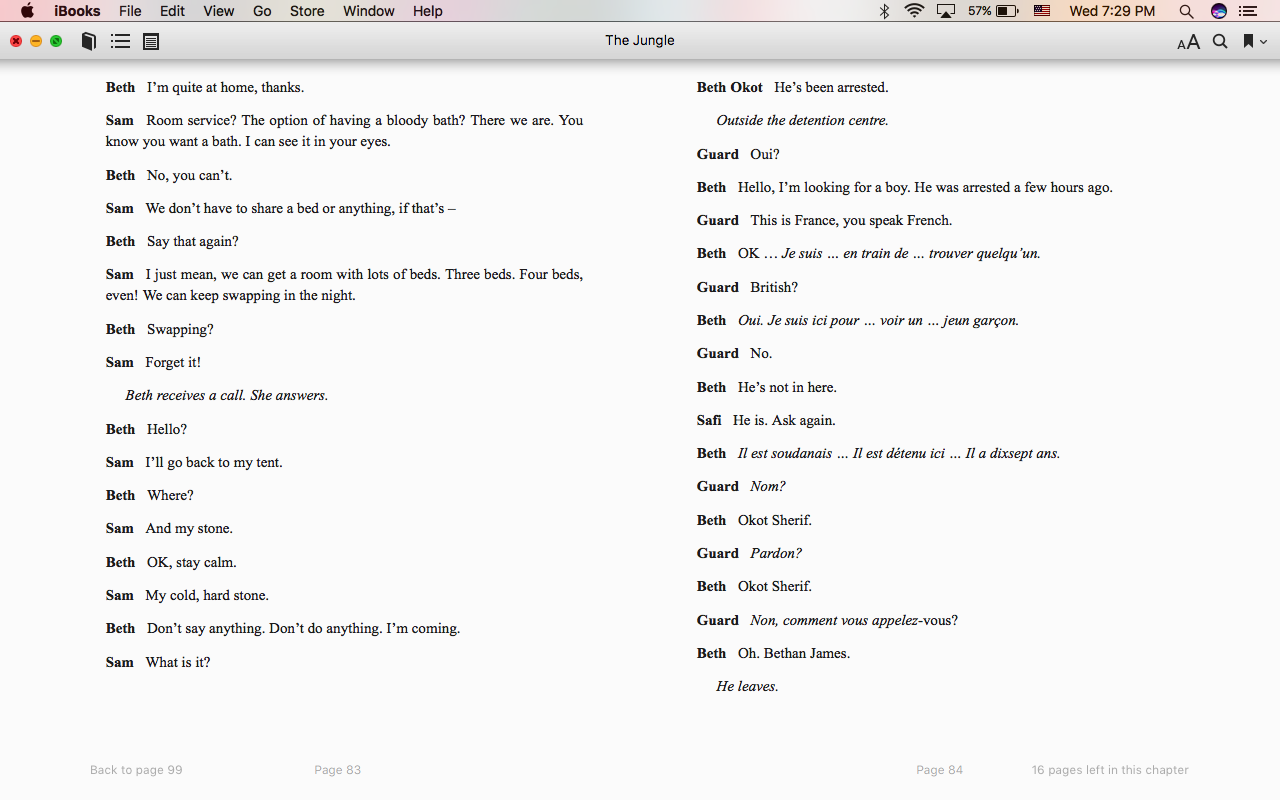The image size is (1280, 800).
Task: Click the line 'And my stone.'
Action: pos(189,529)
